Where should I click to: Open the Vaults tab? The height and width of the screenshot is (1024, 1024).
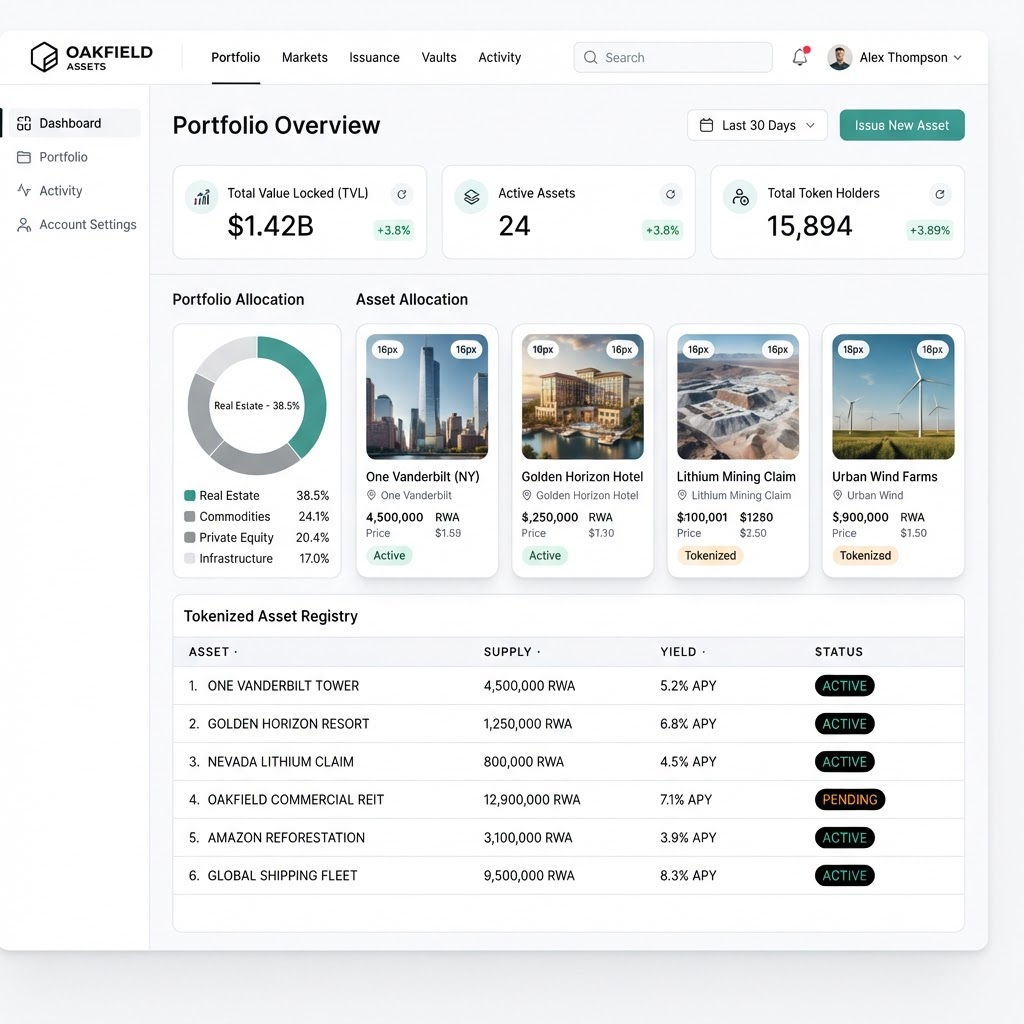[x=439, y=57]
